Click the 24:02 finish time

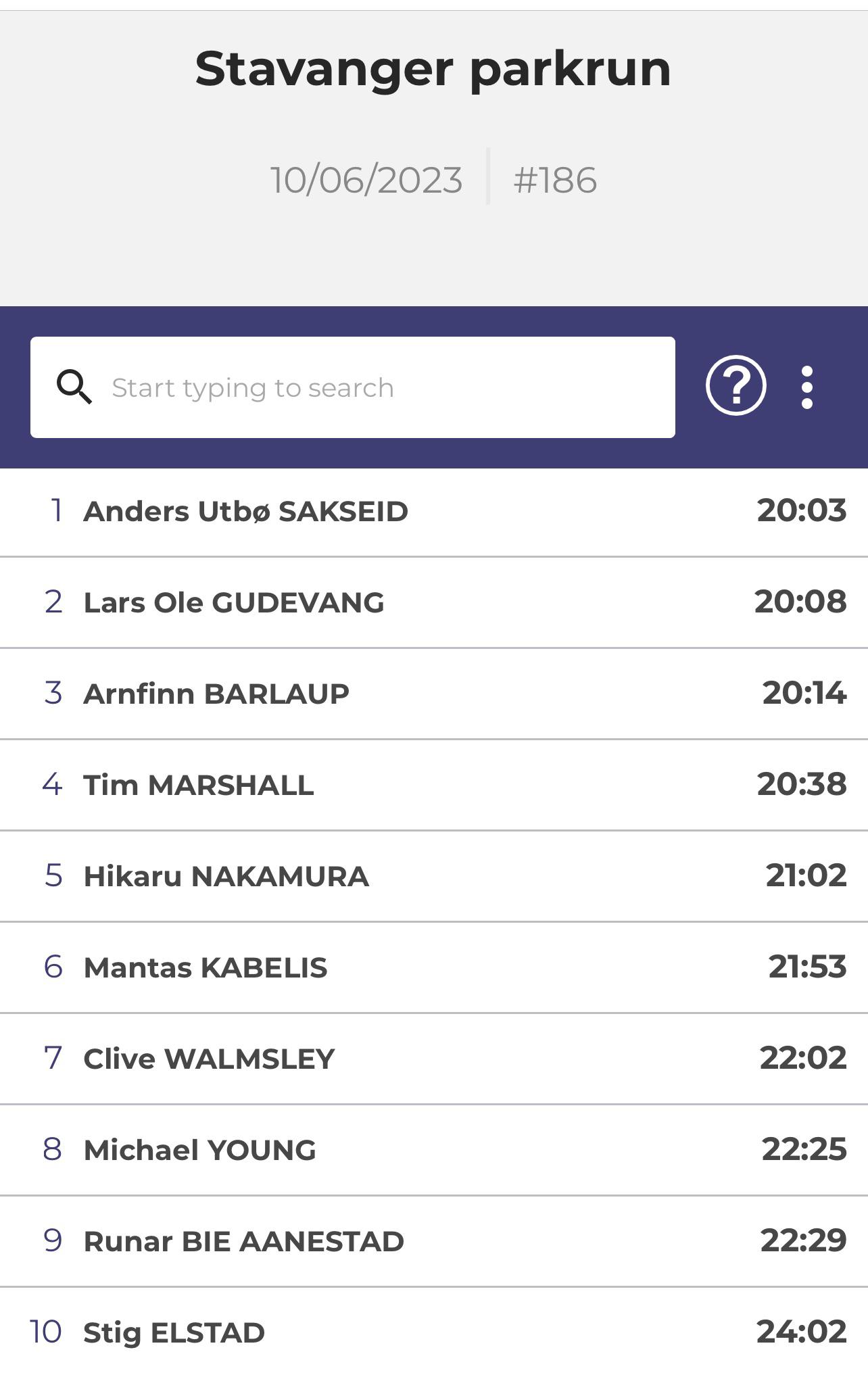click(x=801, y=1332)
